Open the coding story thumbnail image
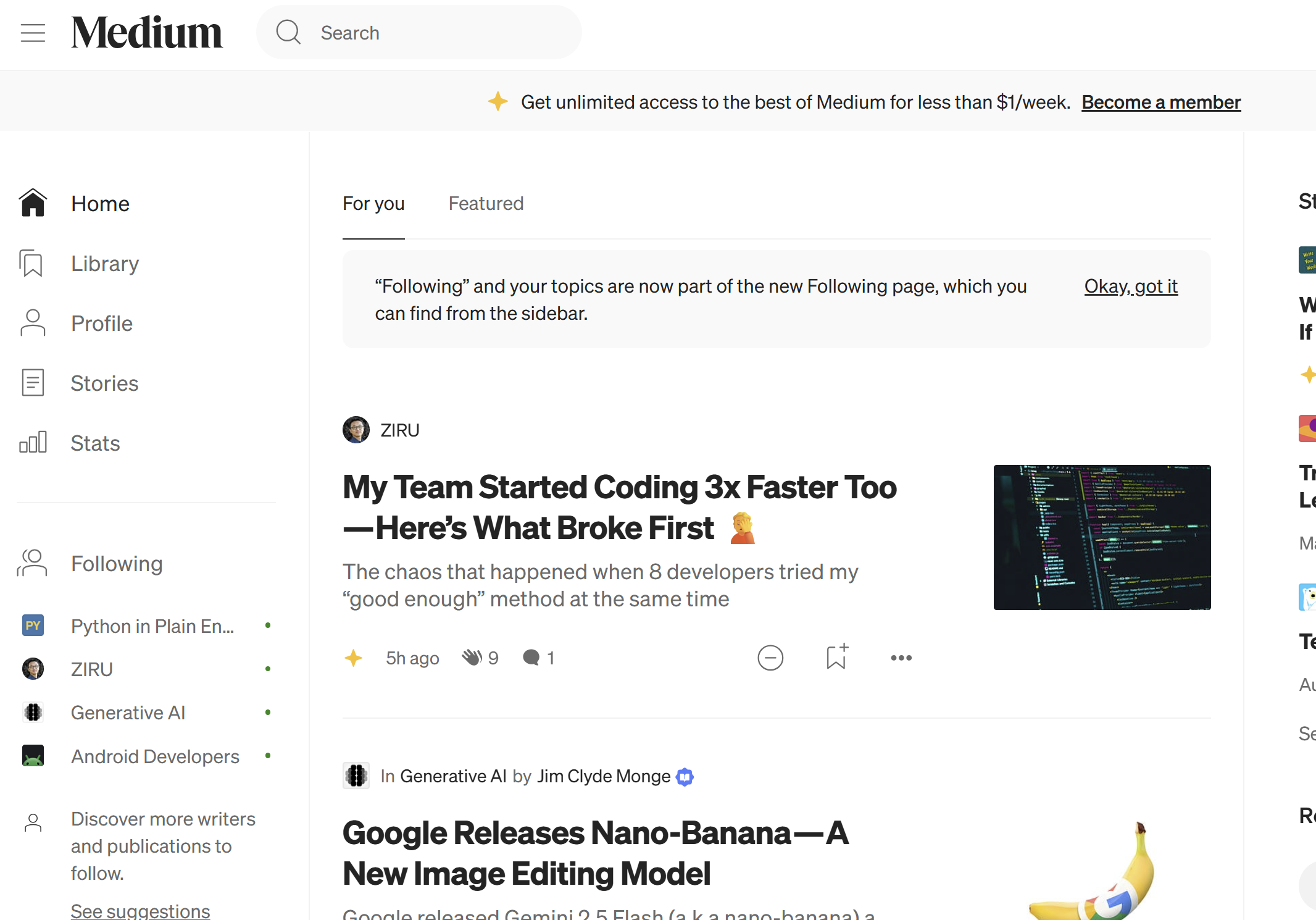The width and height of the screenshot is (1316, 920). click(x=1102, y=537)
